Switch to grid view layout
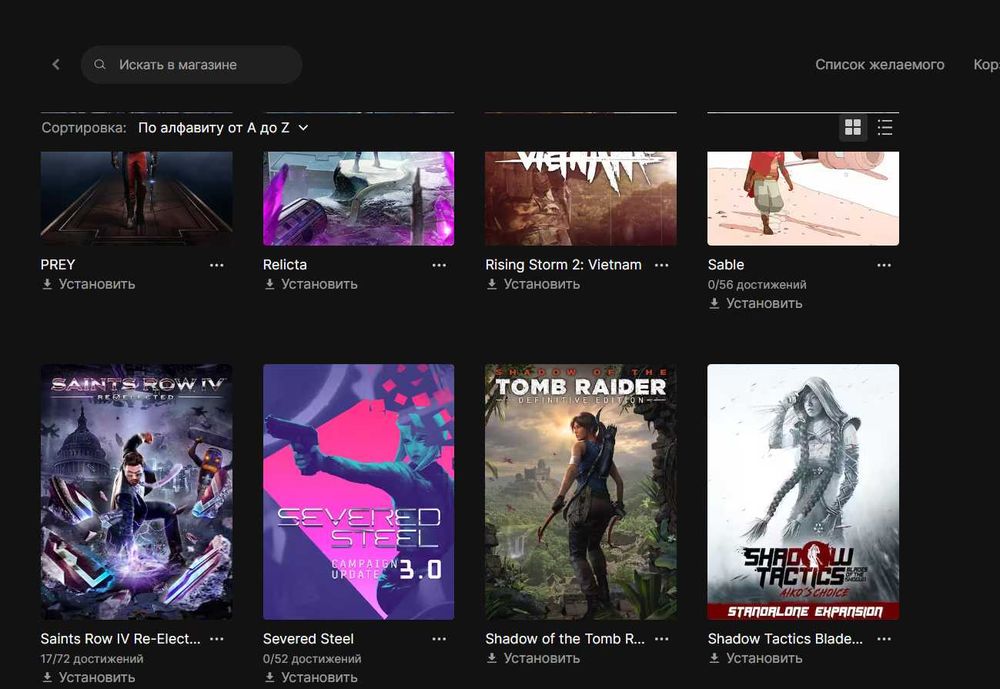This screenshot has width=1000, height=689. pos(853,127)
